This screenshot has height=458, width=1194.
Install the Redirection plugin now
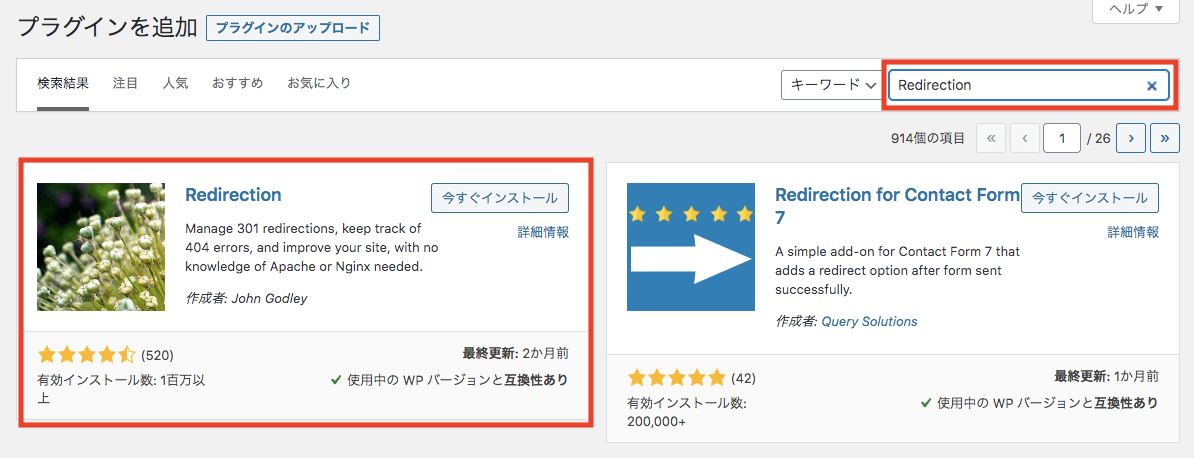tap(500, 198)
